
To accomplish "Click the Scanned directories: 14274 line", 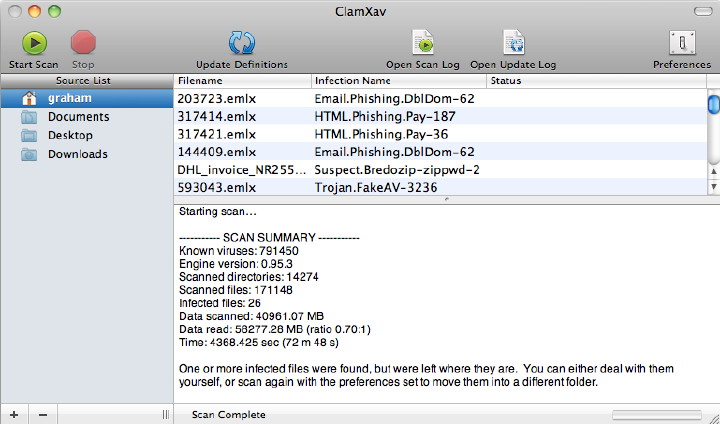I will pos(248,277).
